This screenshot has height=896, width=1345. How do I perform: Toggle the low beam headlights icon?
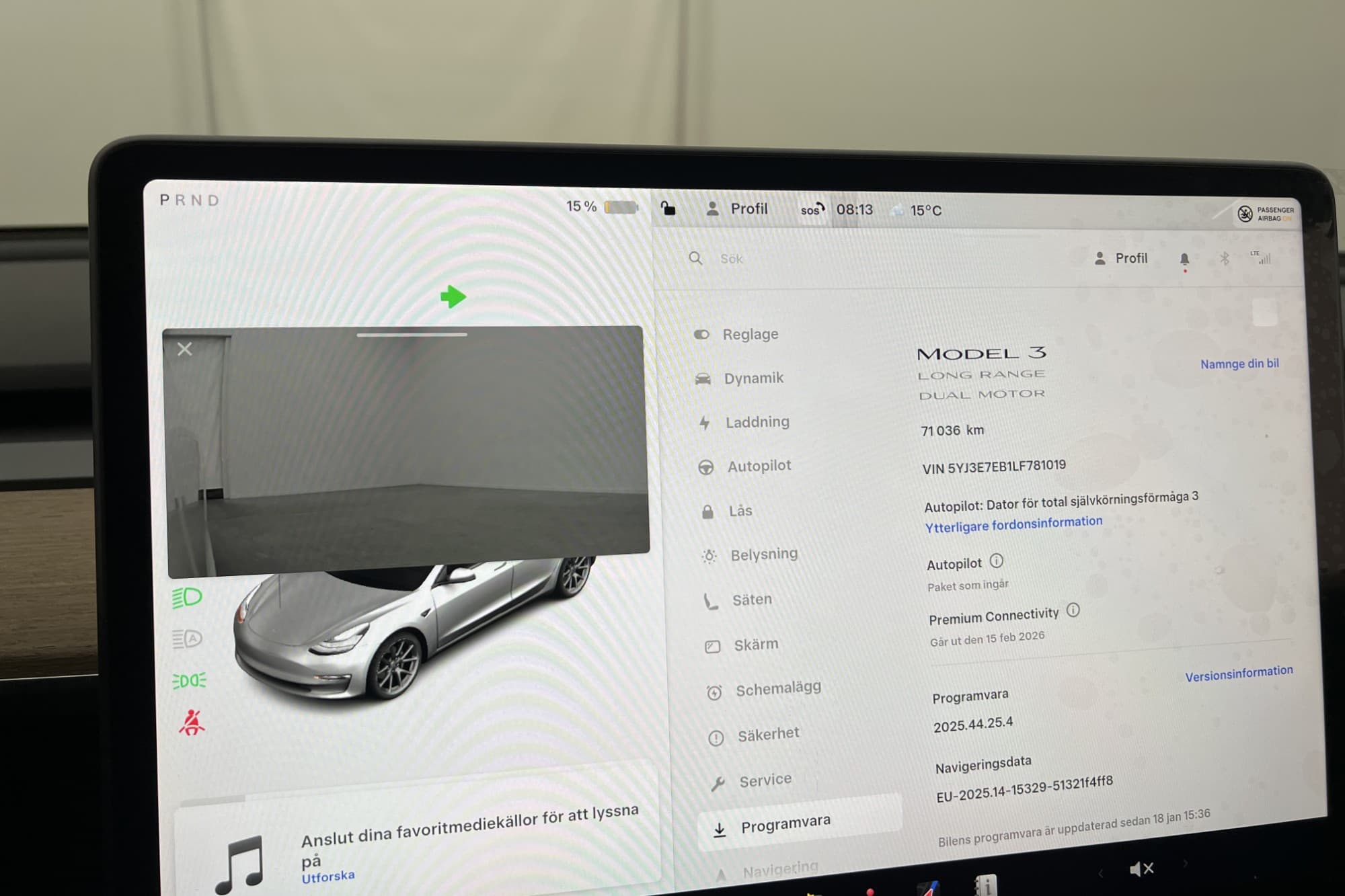click(186, 597)
